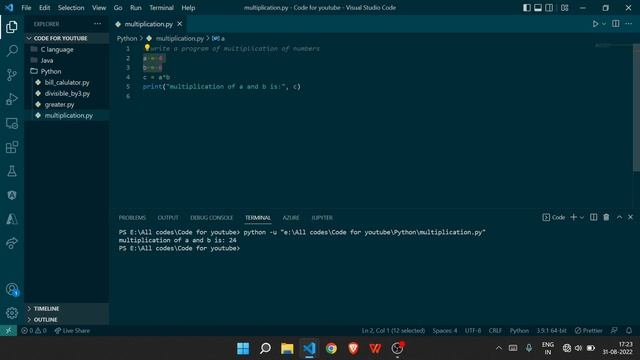Viewport: 640px width, 360px height.
Task: Click Prettier status bar item
Action: click(x=588, y=331)
